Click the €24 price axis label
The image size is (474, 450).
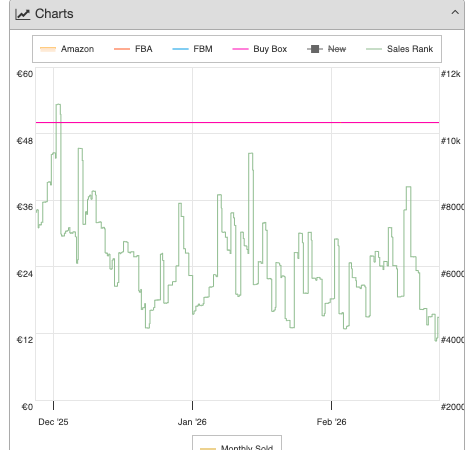point(25,274)
